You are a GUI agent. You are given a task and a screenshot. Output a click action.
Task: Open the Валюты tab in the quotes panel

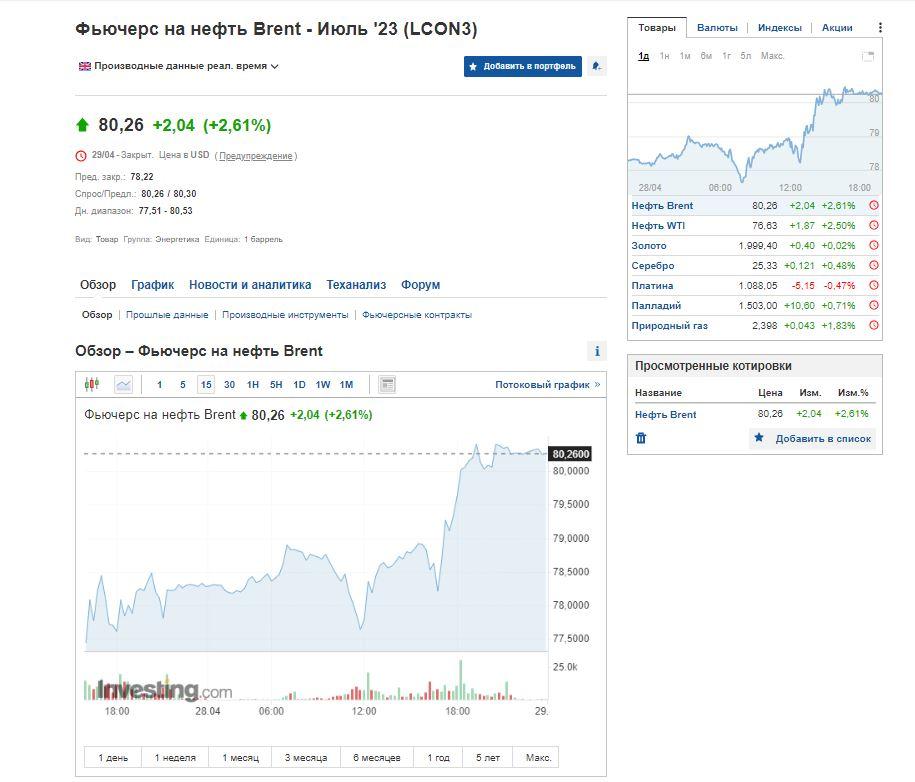[720, 28]
